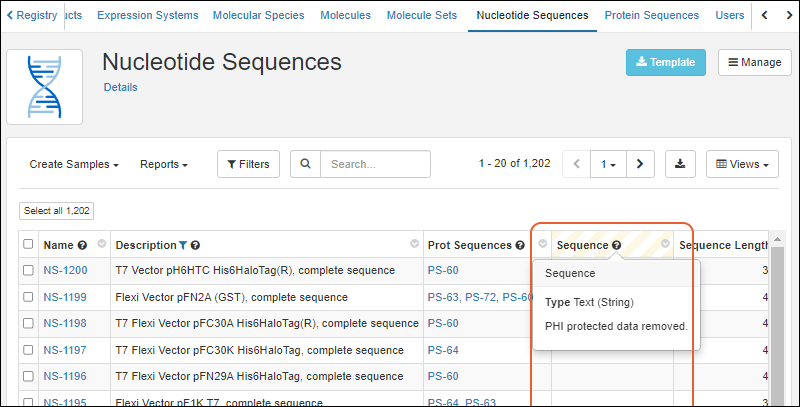The height and width of the screenshot is (407, 800).
Task: Click into the Search text field
Action: click(375, 164)
